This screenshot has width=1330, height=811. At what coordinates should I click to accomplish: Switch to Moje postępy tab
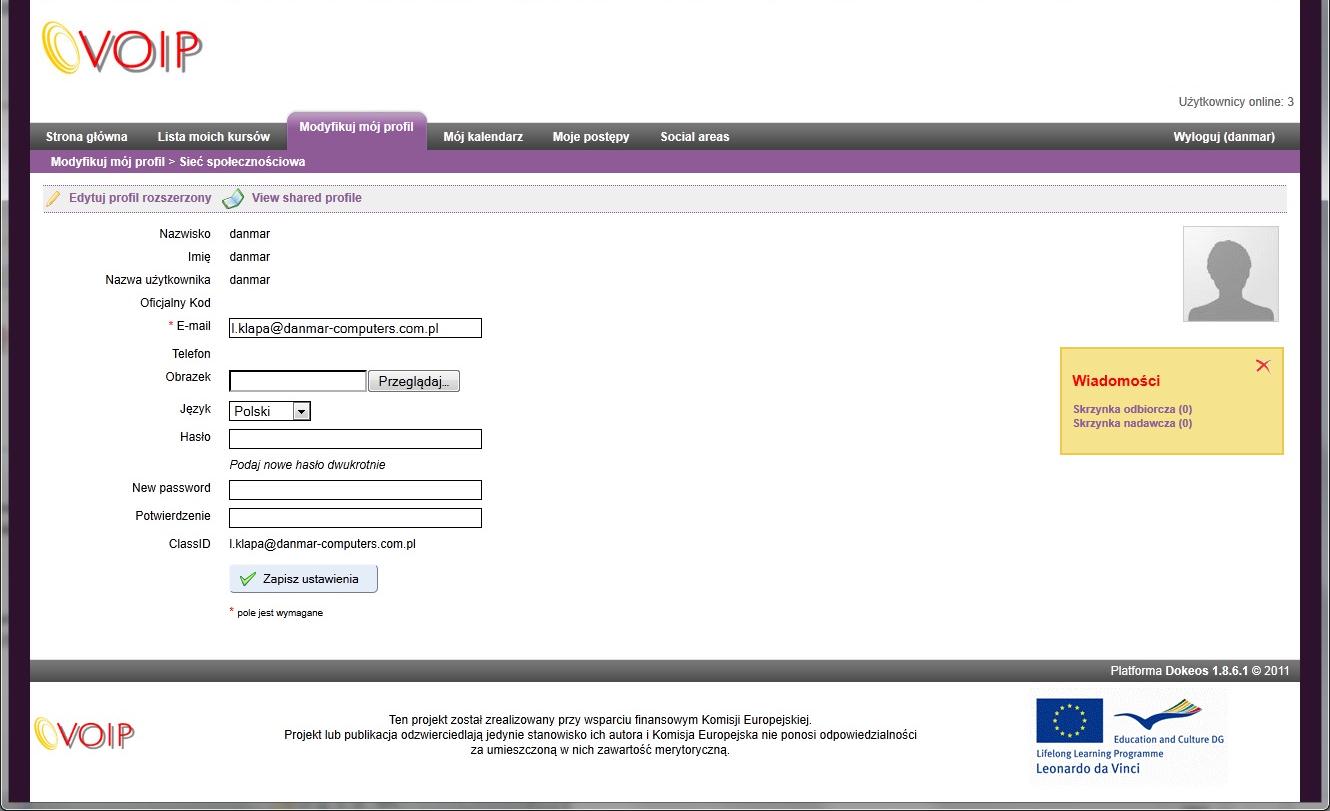(591, 137)
